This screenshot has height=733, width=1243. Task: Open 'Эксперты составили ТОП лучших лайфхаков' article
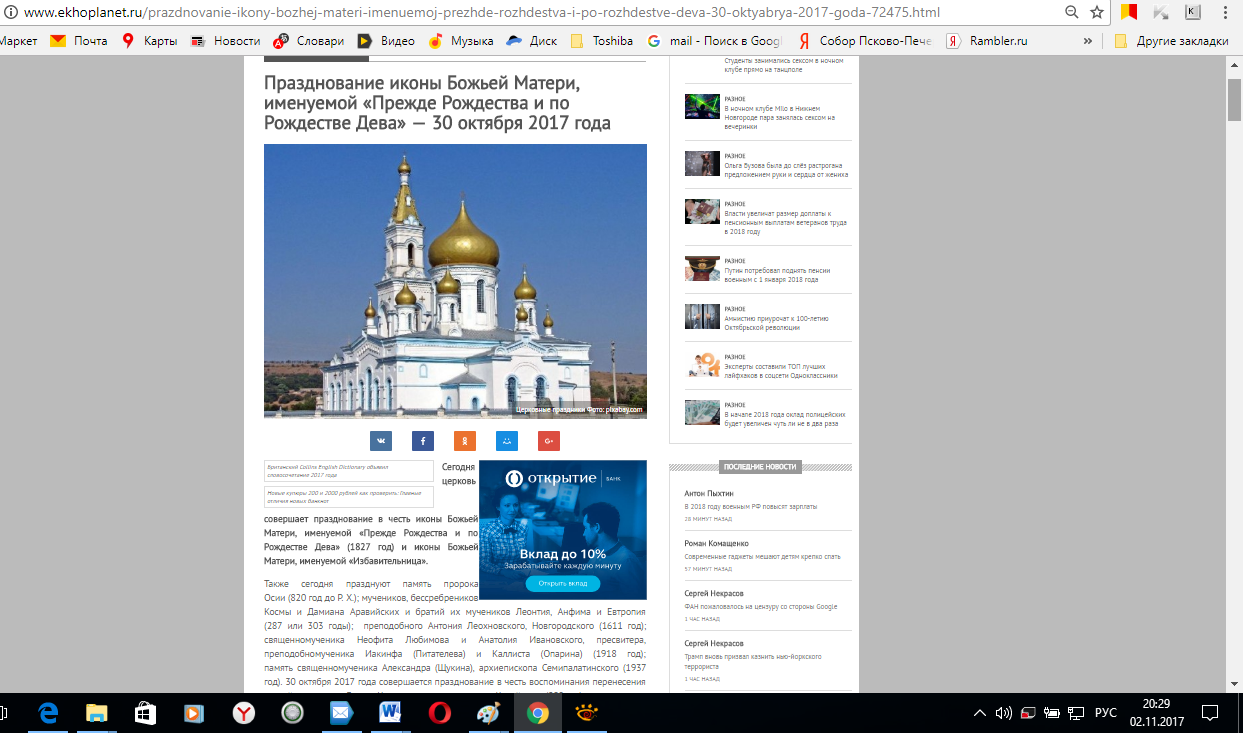pyautogui.click(x=780, y=371)
